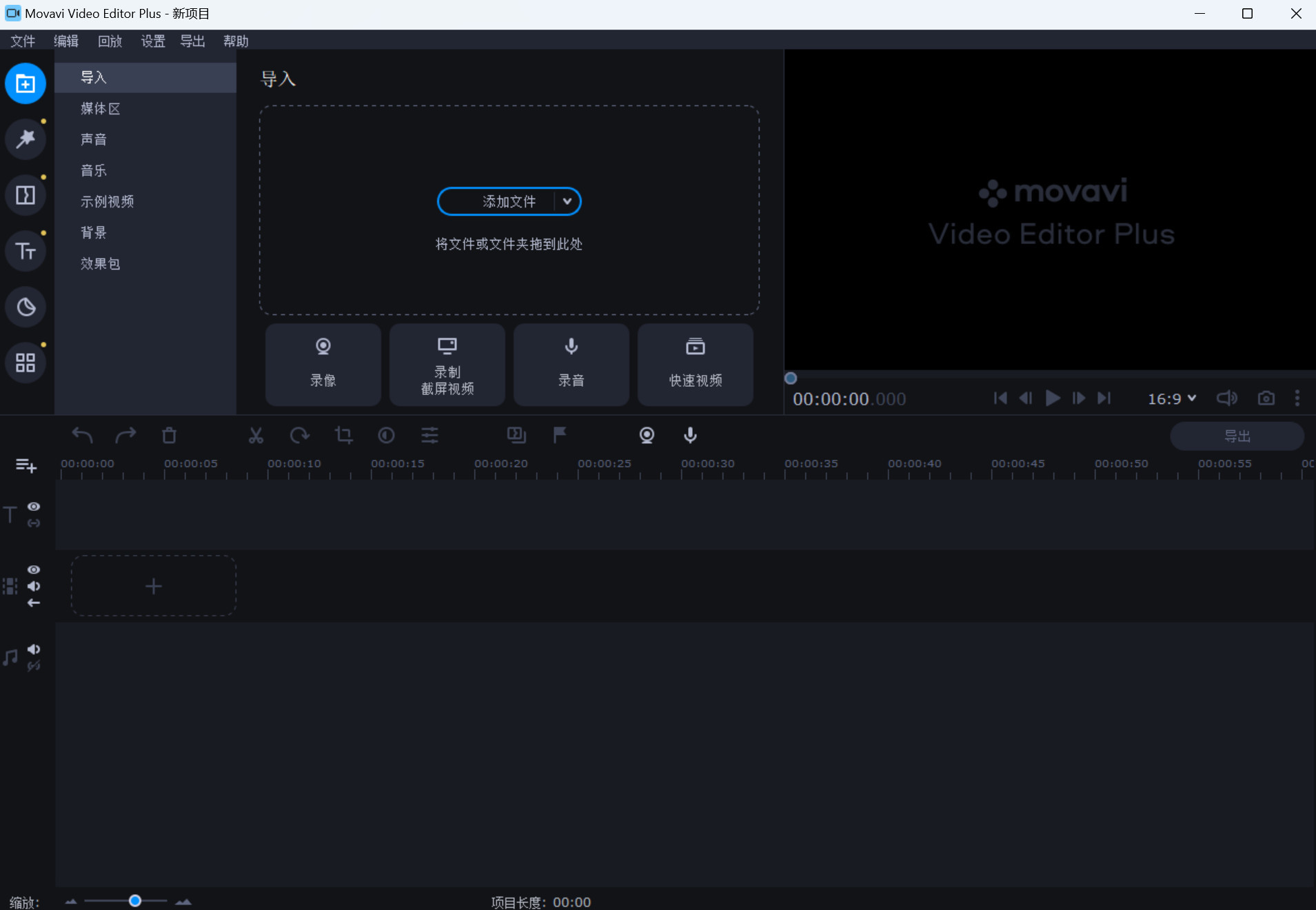The width and height of the screenshot is (1316, 910).
Task: Open the Transitions tab icon
Action: [x=26, y=196]
